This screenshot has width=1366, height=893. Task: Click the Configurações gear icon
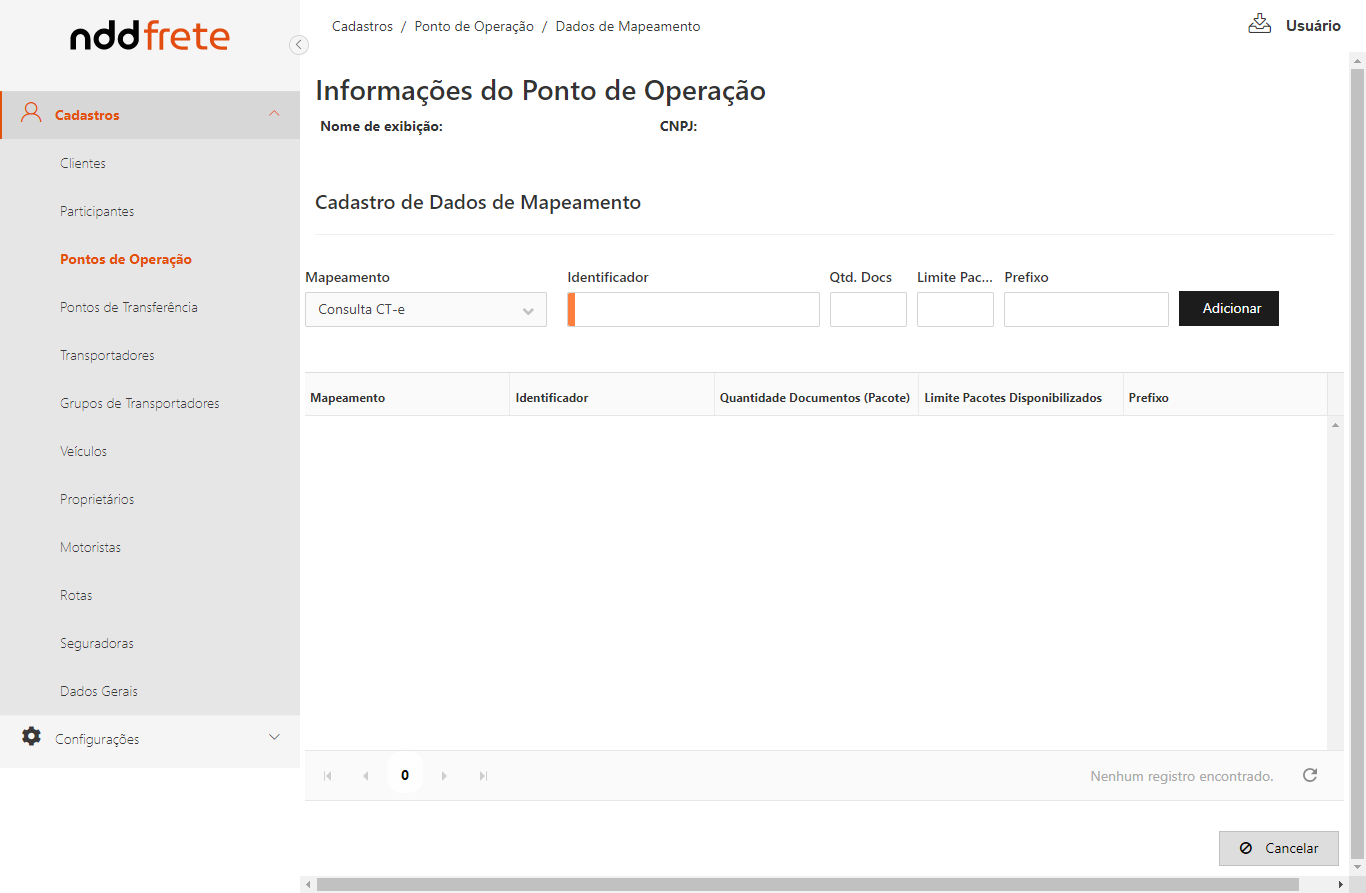tap(32, 737)
